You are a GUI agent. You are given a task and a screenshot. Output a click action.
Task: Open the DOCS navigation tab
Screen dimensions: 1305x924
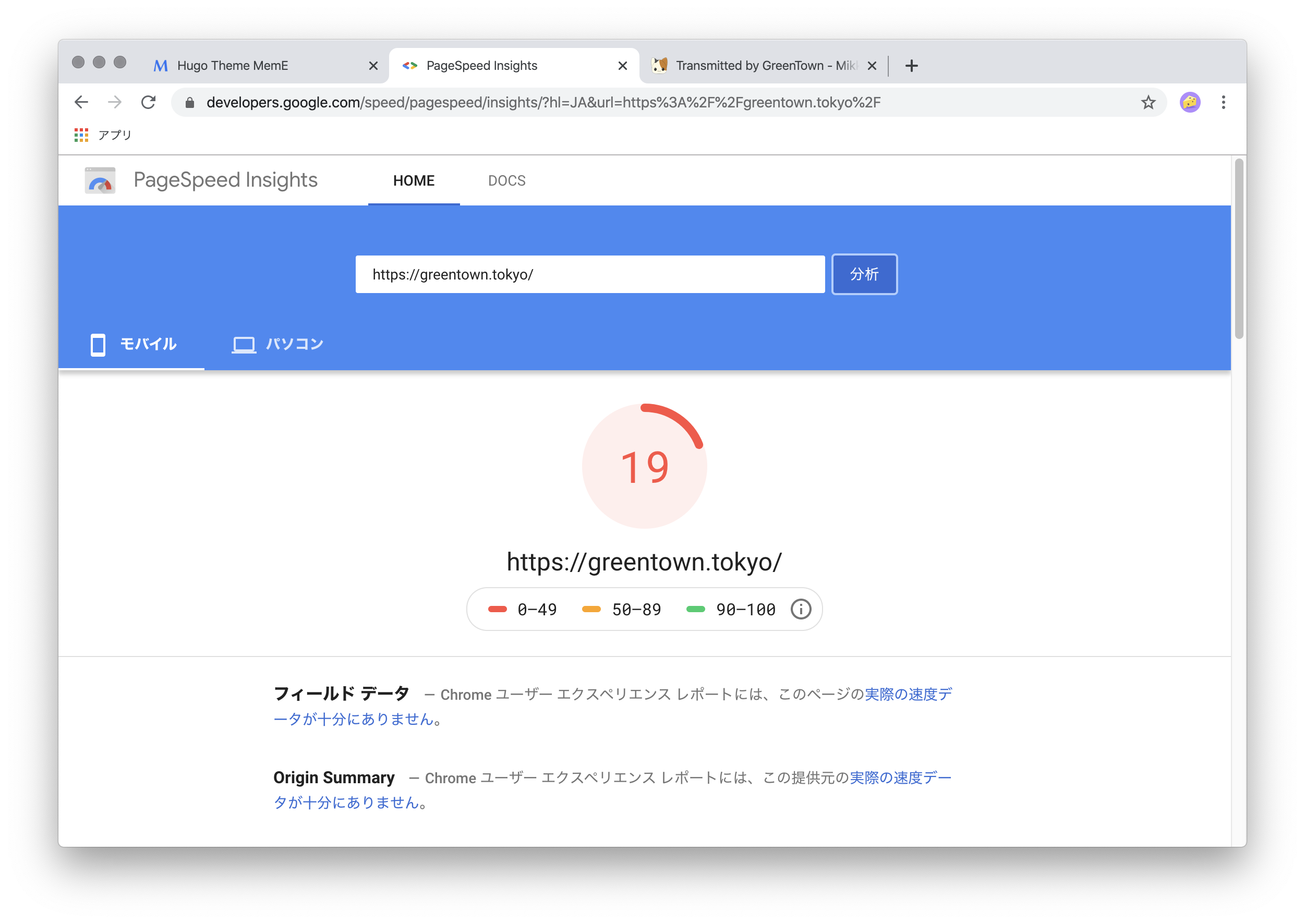506,181
